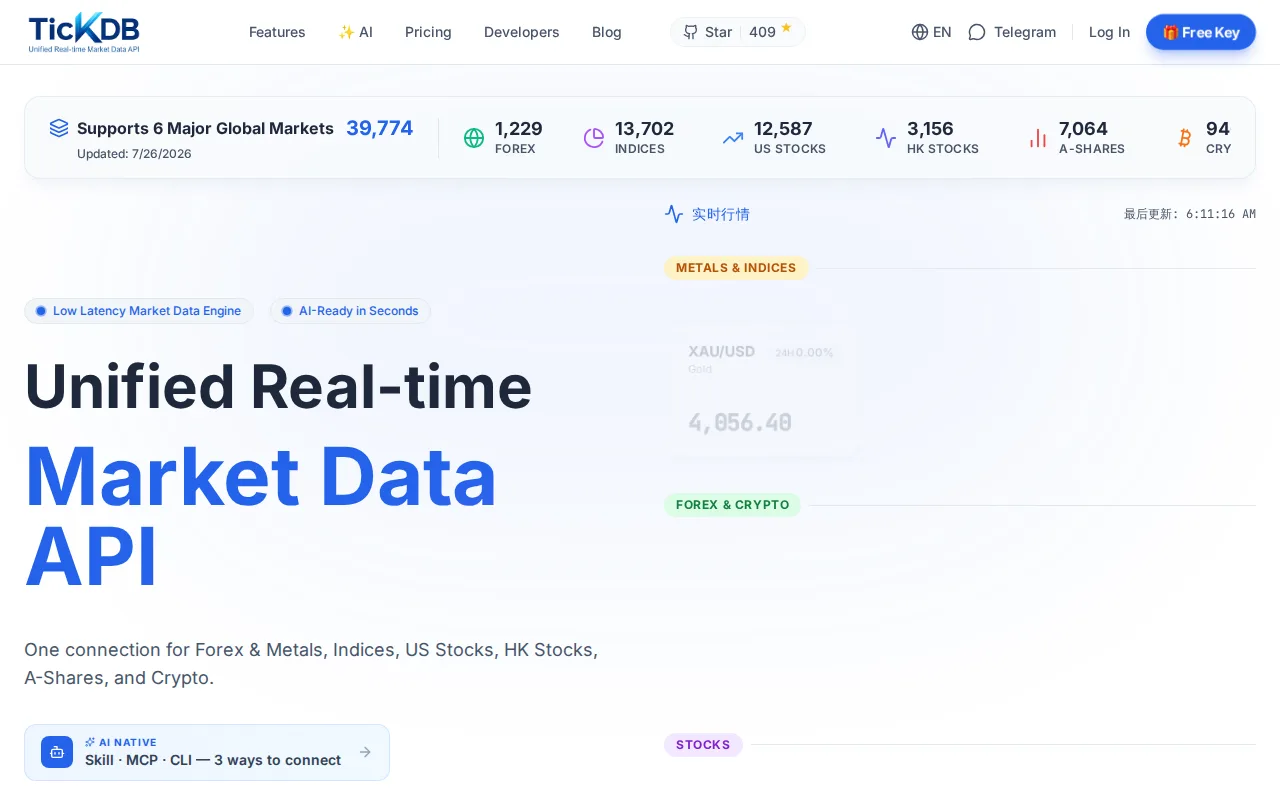Click the XAU/USD Gold quote card
Viewport: 1280px width, 800px height.
(765, 392)
